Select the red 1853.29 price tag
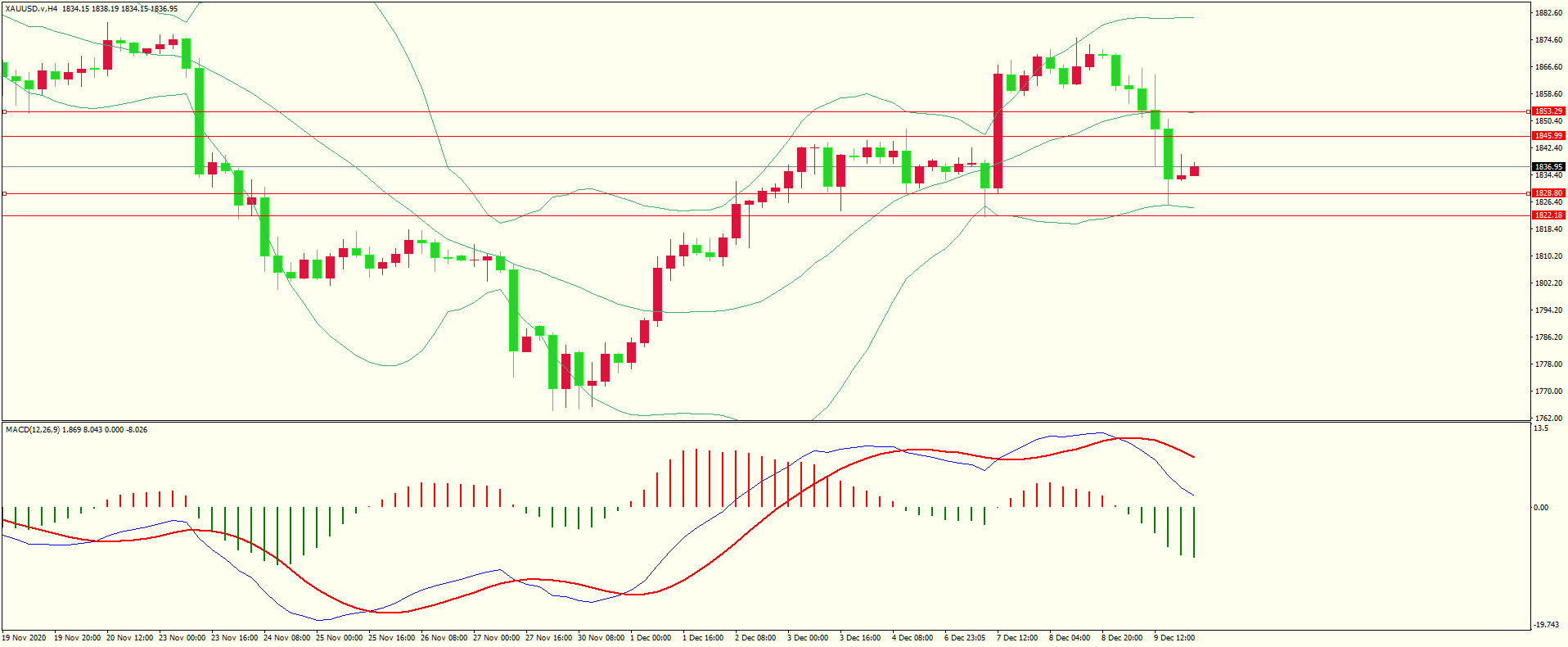1568x647 pixels. click(1548, 111)
